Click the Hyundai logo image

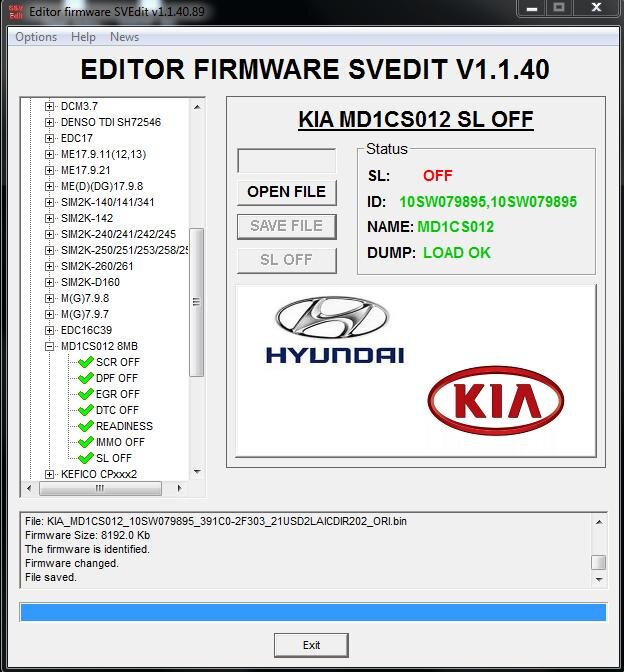334,330
